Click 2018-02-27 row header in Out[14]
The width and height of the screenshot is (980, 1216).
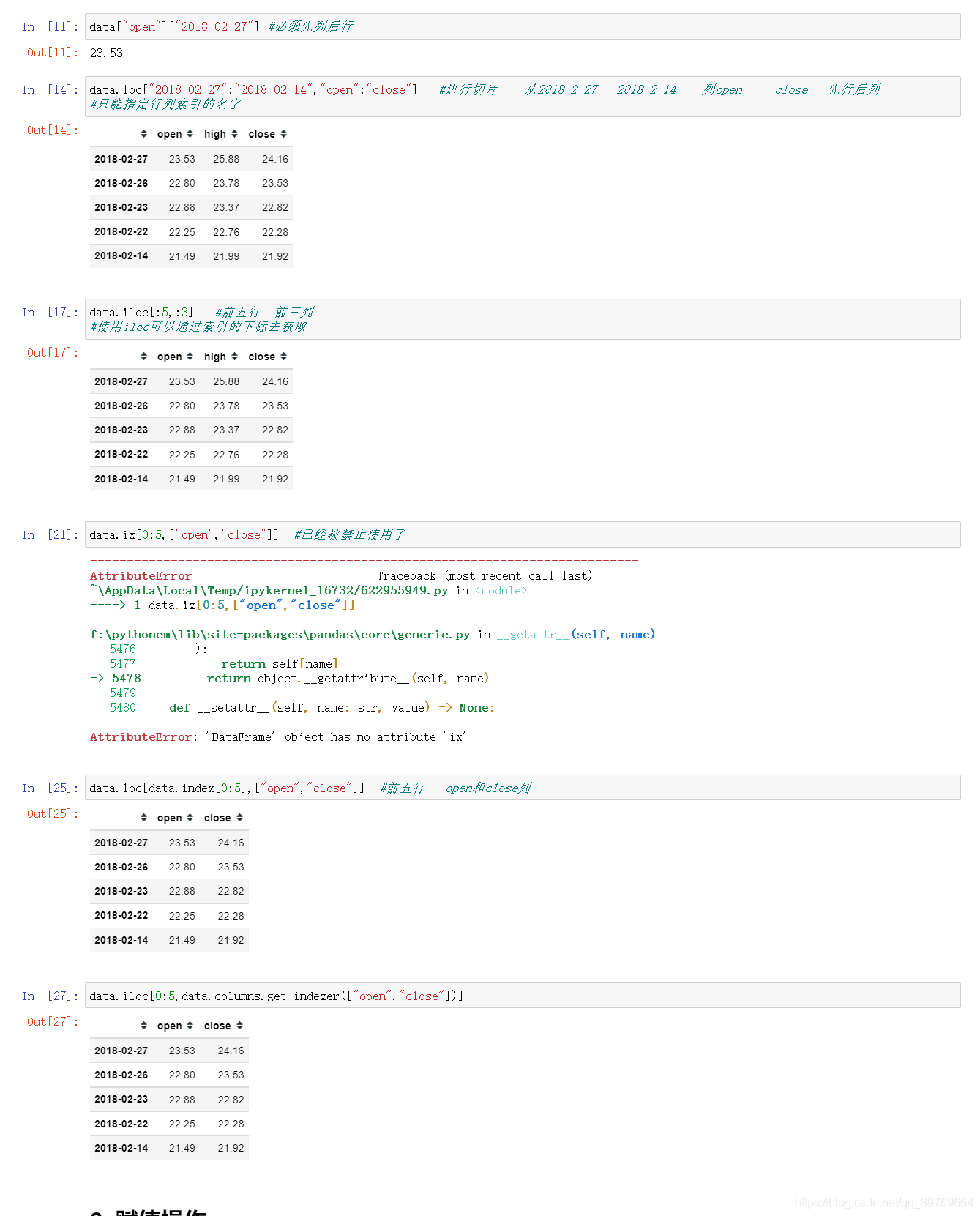click(121, 159)
